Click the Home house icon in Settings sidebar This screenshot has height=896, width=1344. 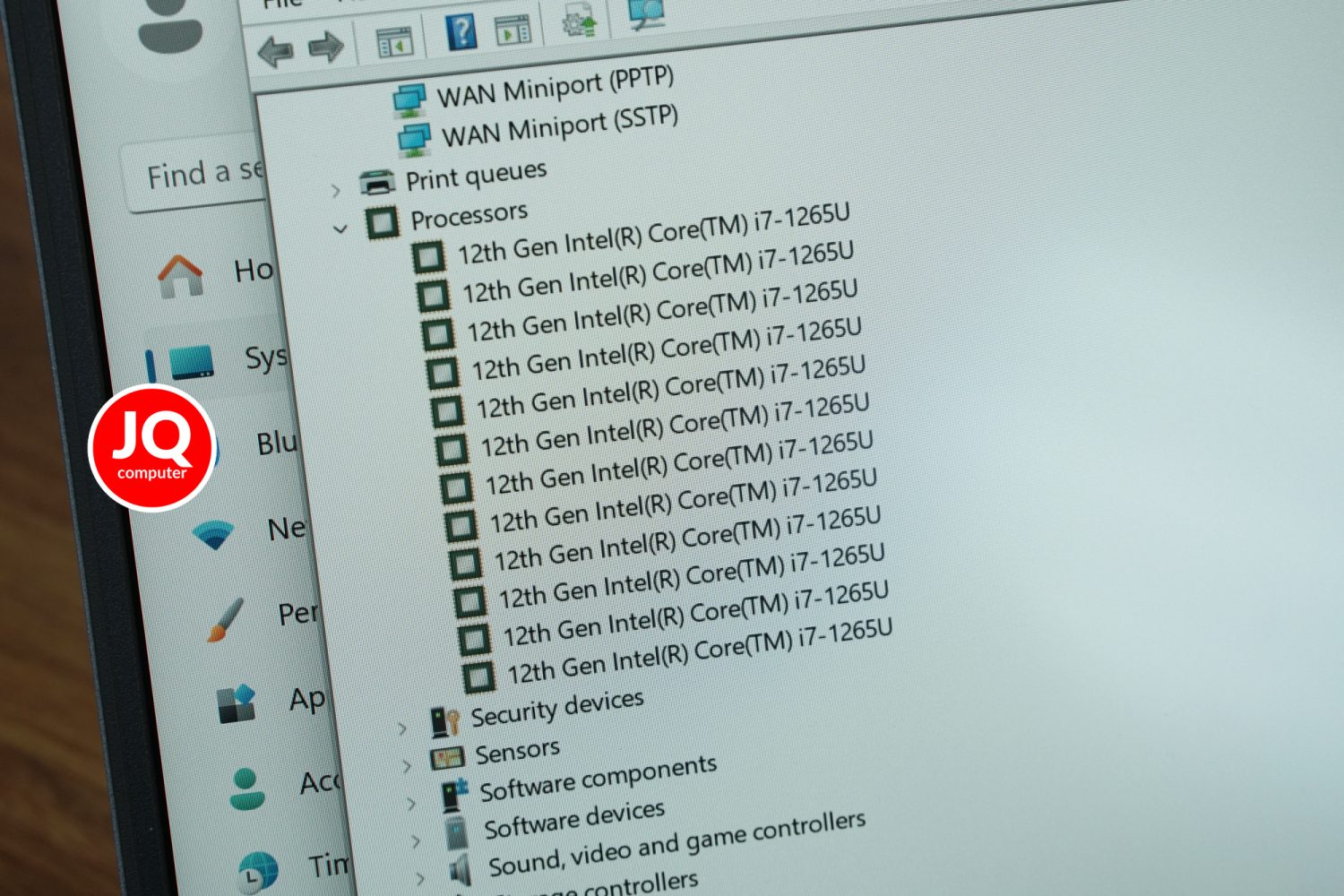[181, 275]
